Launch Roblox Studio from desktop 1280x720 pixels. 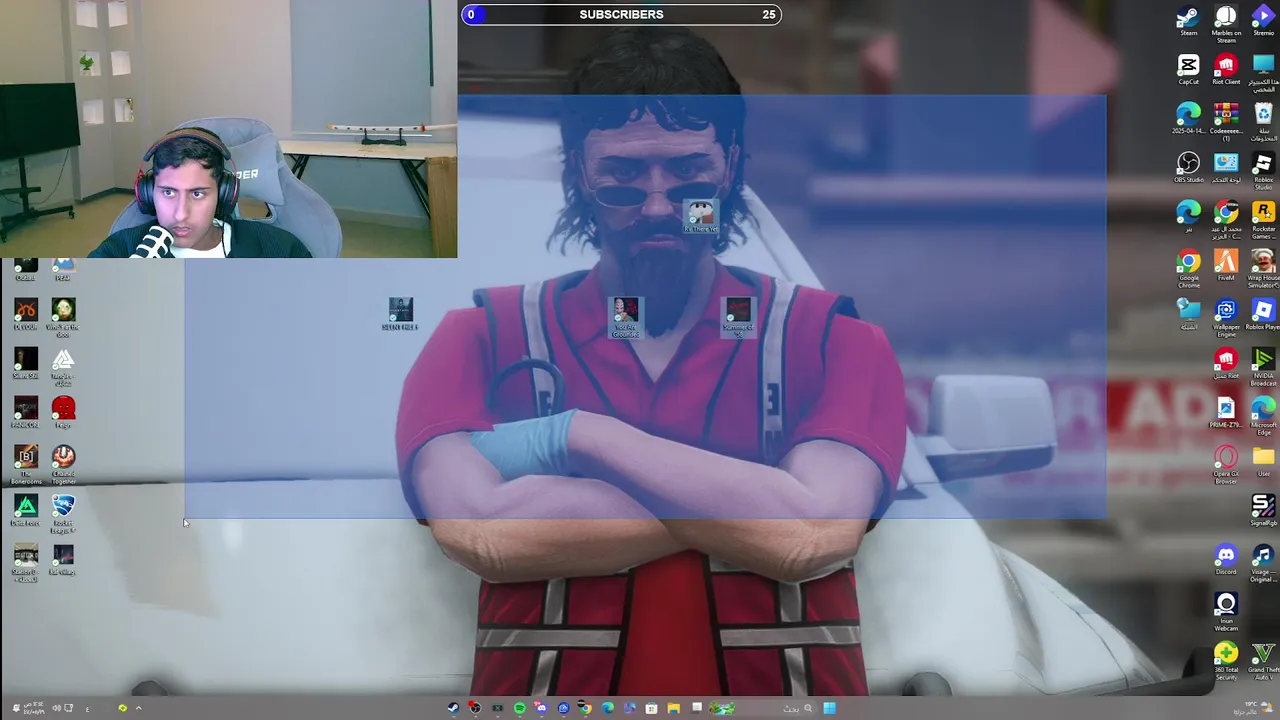1263,171
